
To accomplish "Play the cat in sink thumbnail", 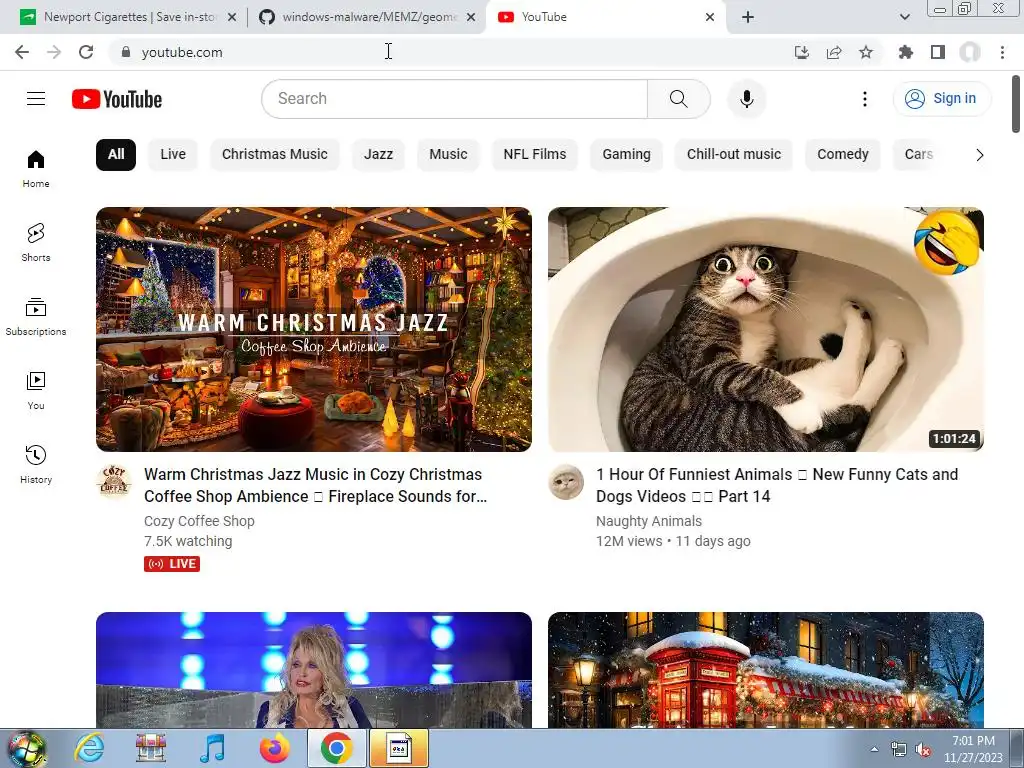I will 765,329.
